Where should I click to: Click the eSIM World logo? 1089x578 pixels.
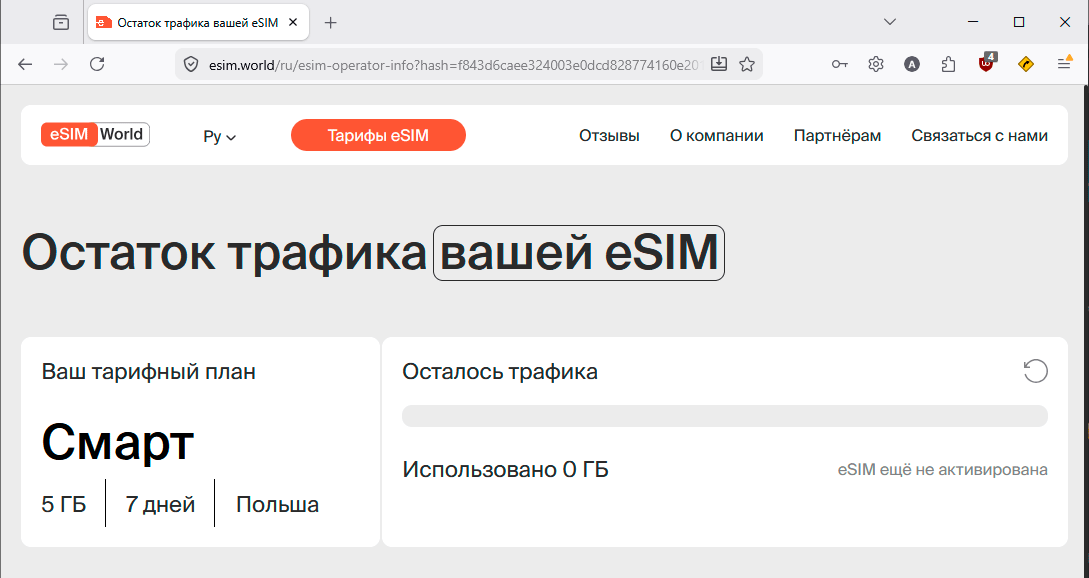(95, 134)
